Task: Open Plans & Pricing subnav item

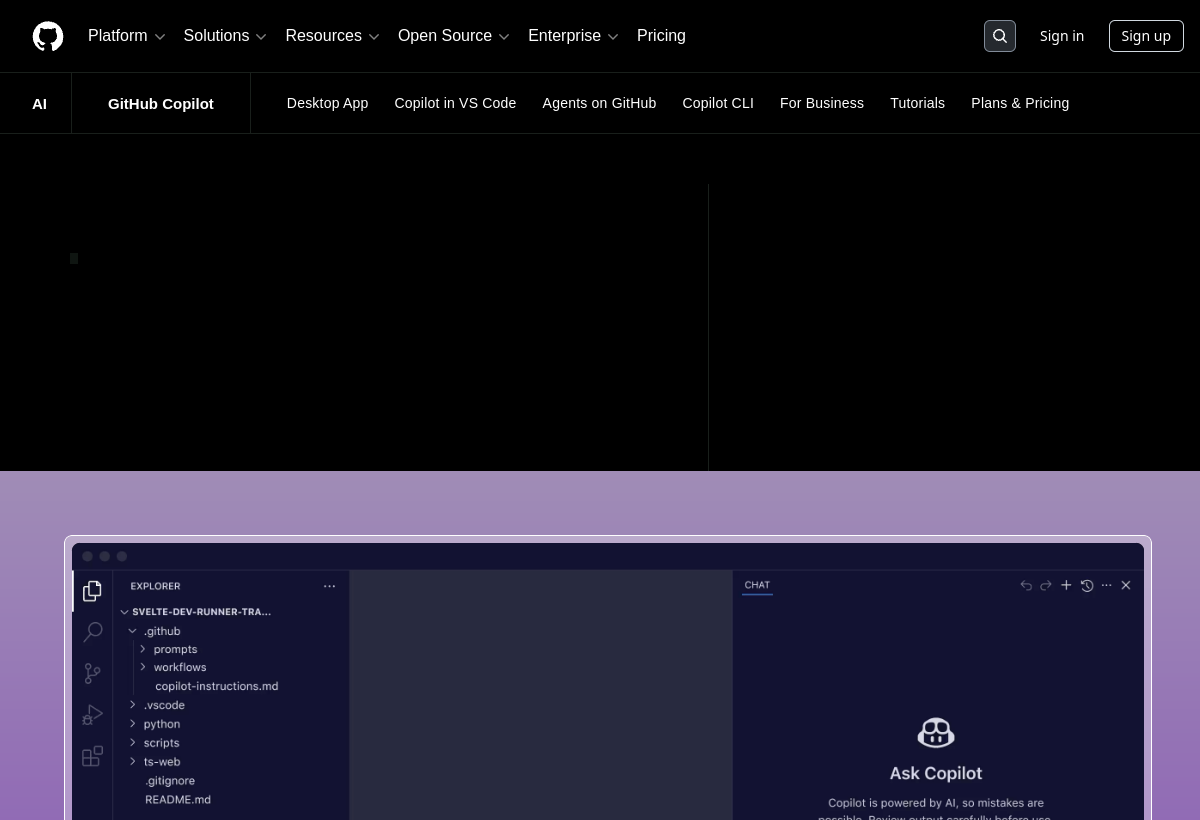Action: tap(1020, 103)
